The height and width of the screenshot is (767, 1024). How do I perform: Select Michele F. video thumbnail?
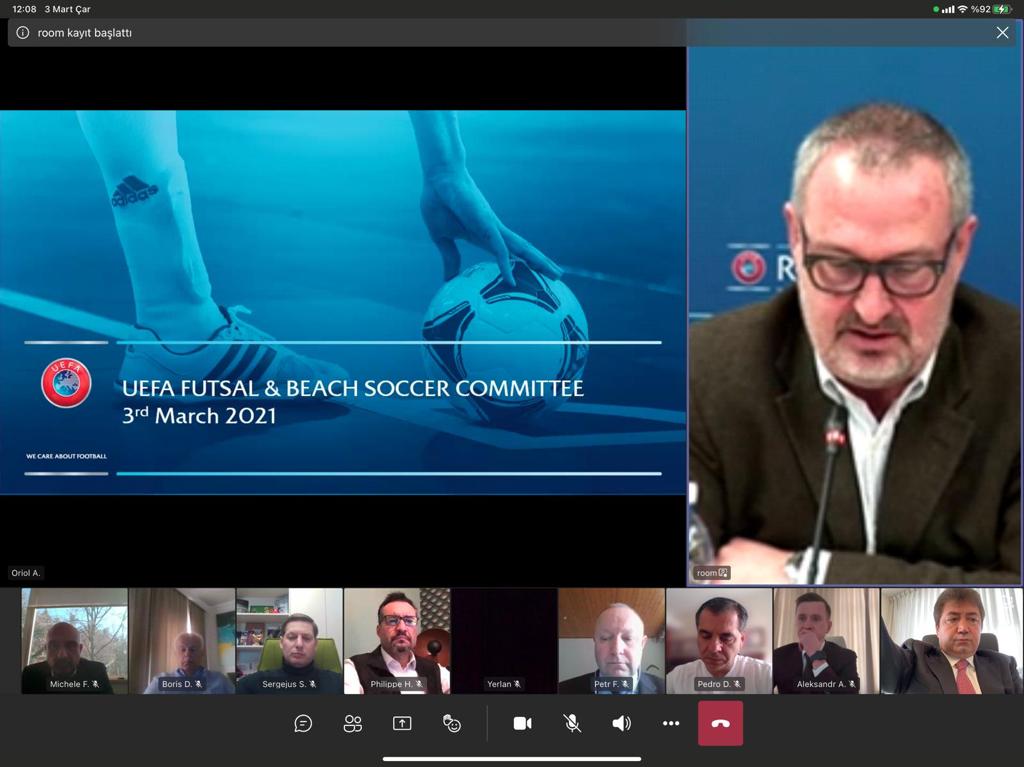pyautogui.click(x=74, y=641)
